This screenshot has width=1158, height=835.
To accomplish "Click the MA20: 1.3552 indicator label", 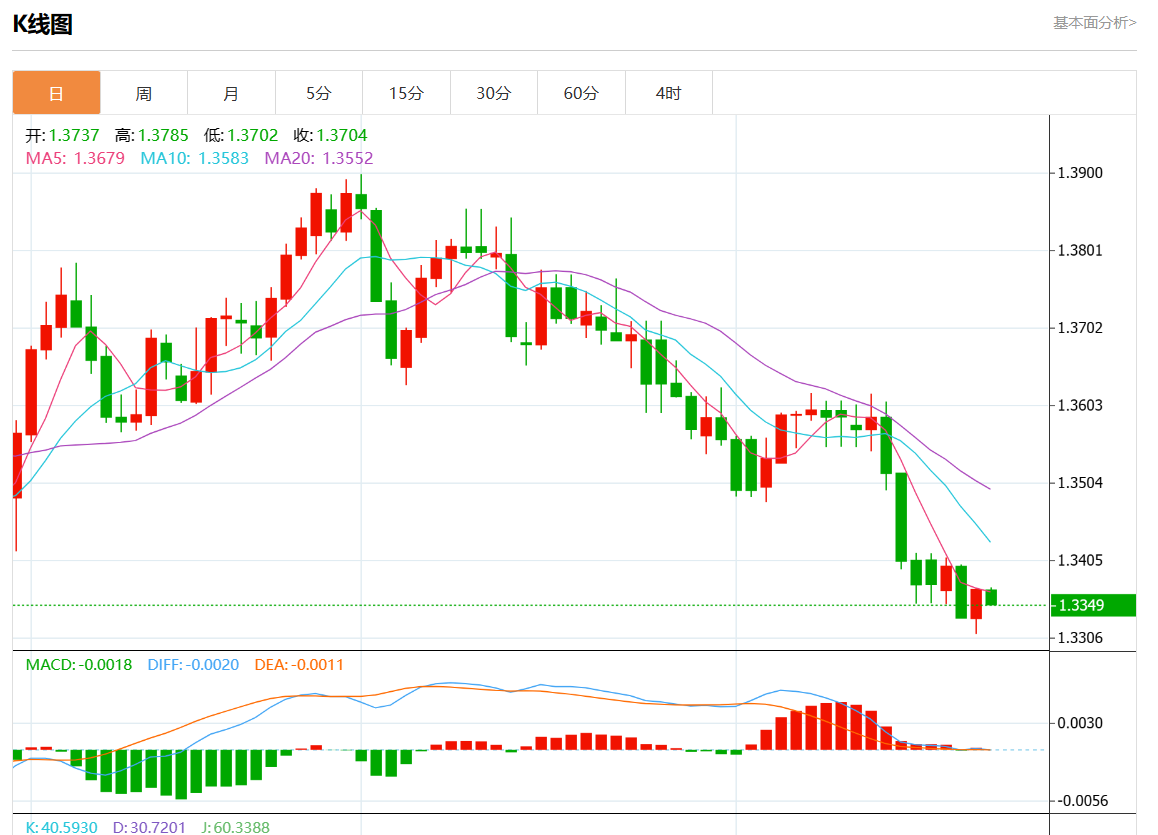I will pos(319,158).
